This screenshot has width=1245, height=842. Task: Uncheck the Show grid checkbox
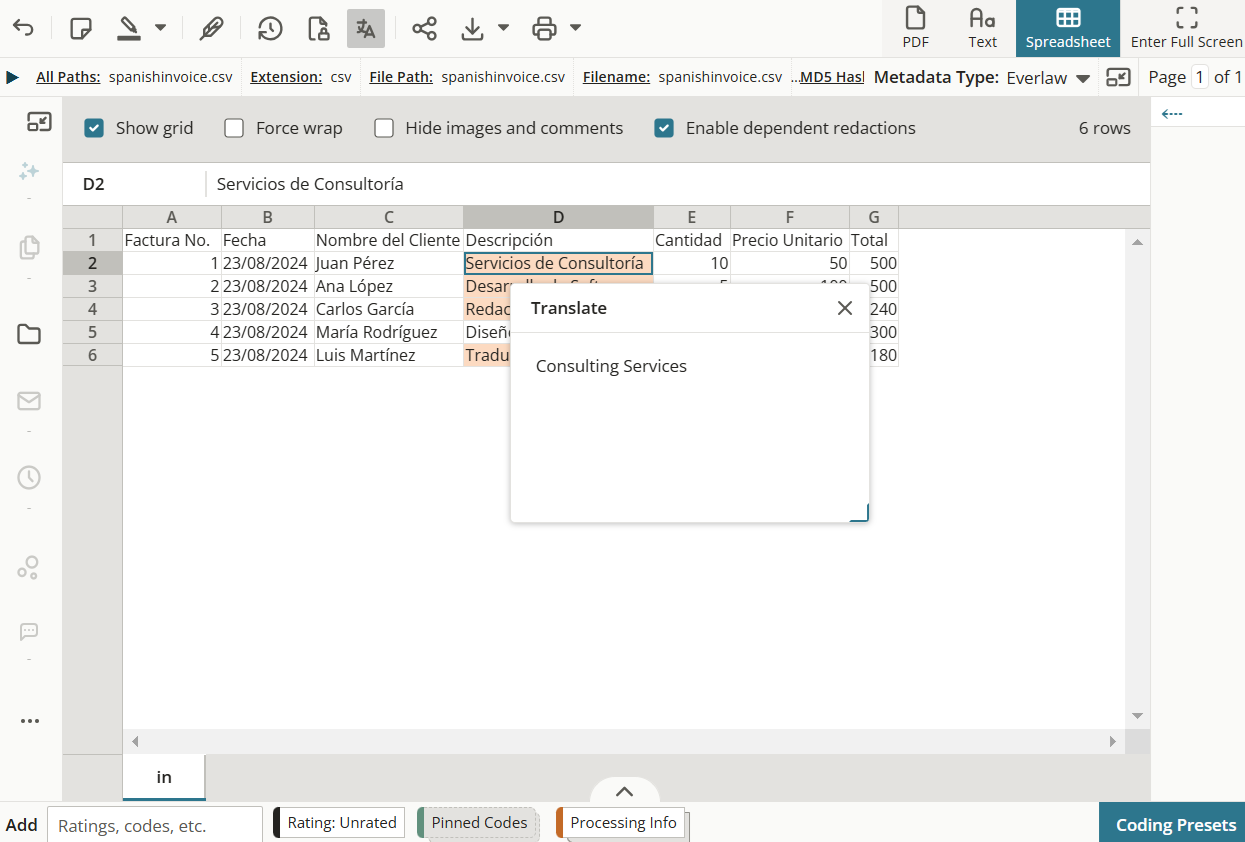pyautogui.click(x=94, y=128)
